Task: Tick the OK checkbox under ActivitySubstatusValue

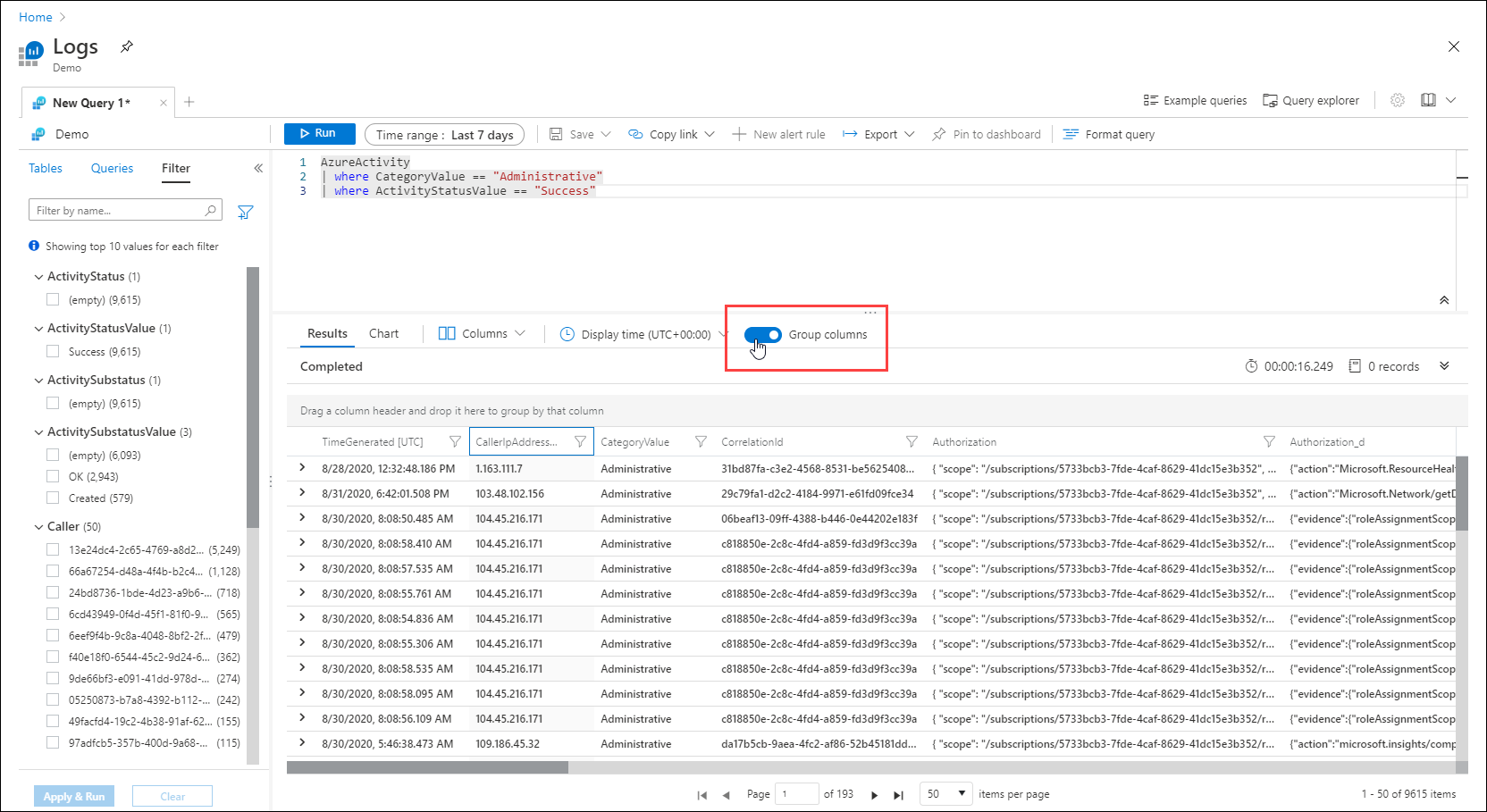Action: pos(53,476)
